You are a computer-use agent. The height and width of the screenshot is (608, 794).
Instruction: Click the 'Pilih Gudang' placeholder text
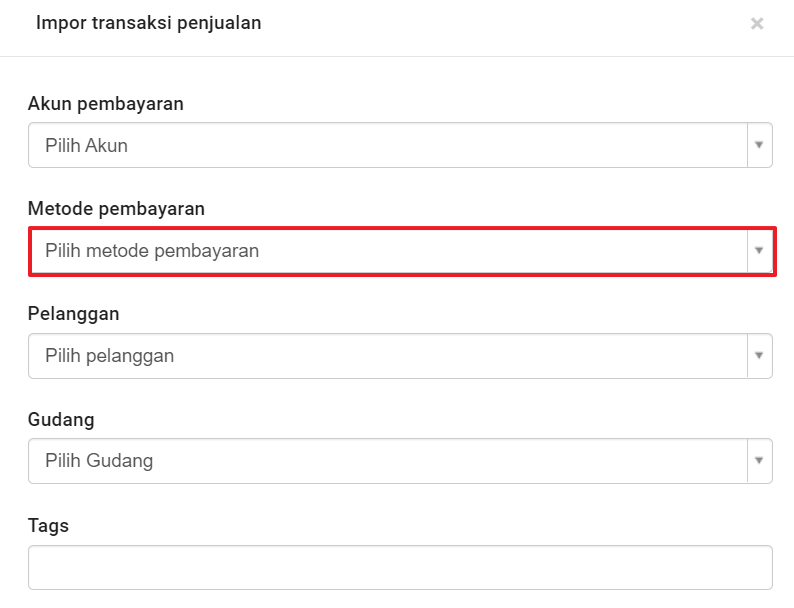click(99, 461)
